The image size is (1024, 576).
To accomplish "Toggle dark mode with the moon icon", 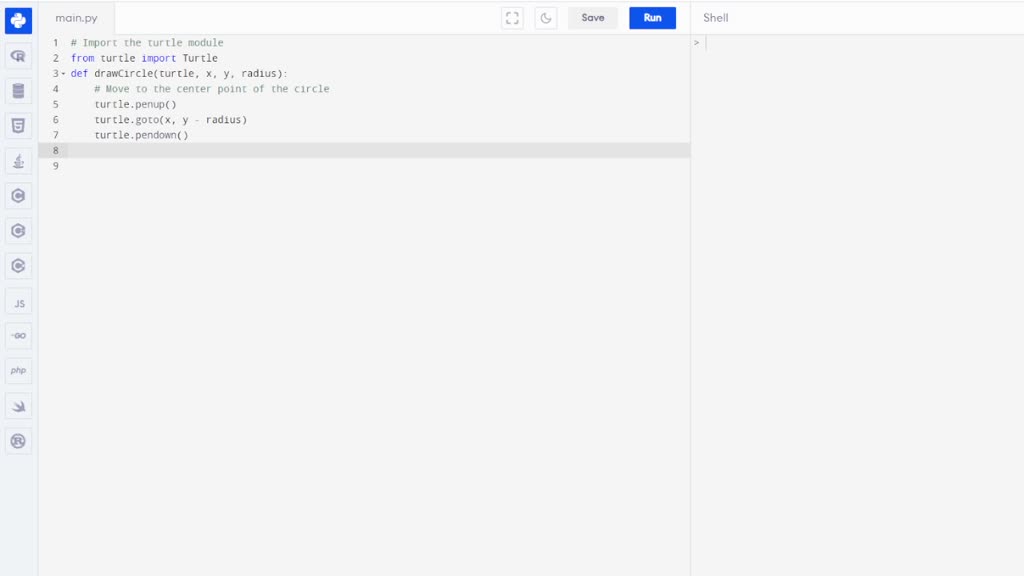I will [545, 17].
